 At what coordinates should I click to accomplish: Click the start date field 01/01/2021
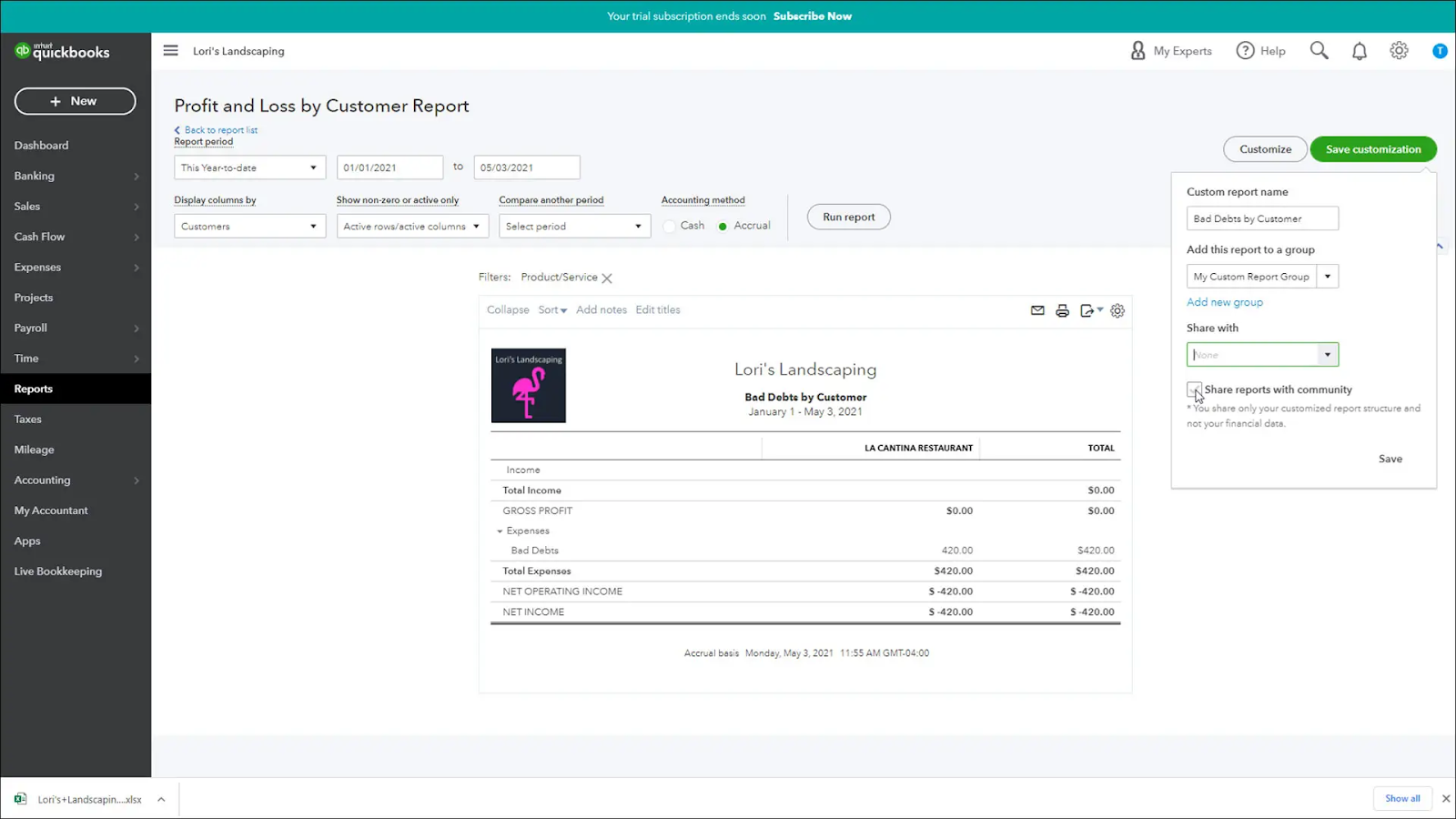tap(389, 167)
